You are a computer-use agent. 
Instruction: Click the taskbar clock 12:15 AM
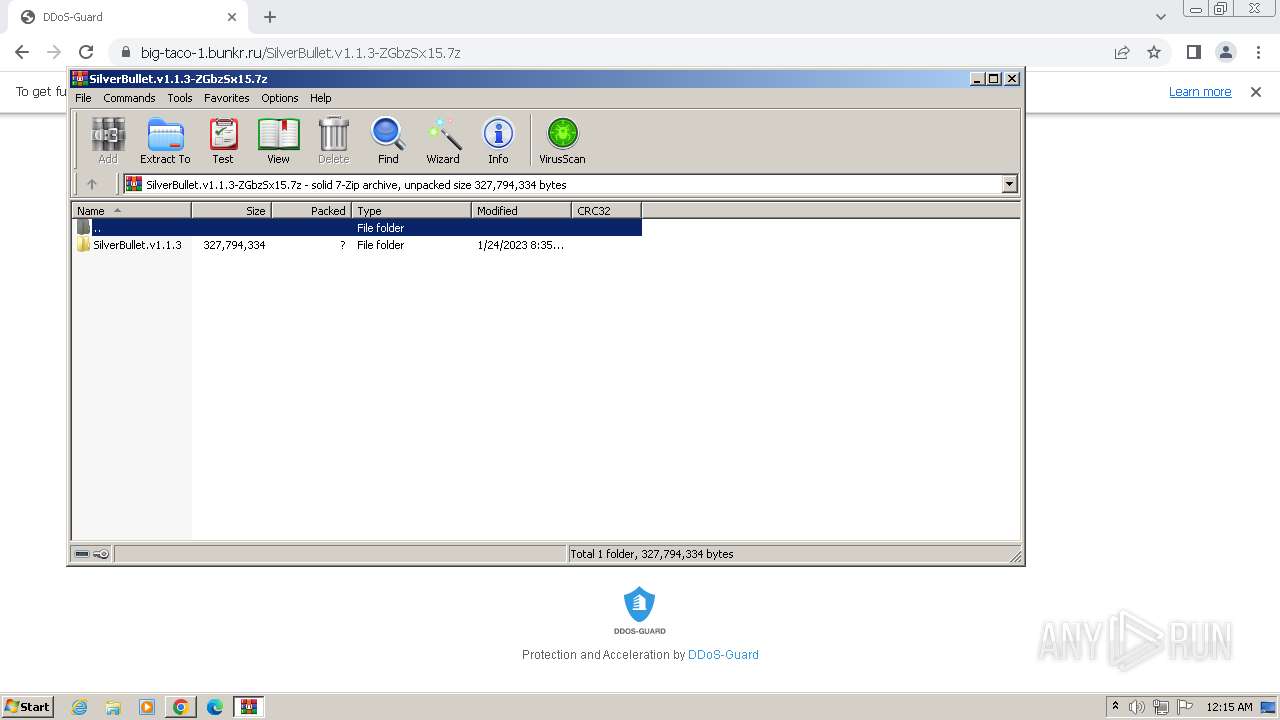coord(1229,707)
